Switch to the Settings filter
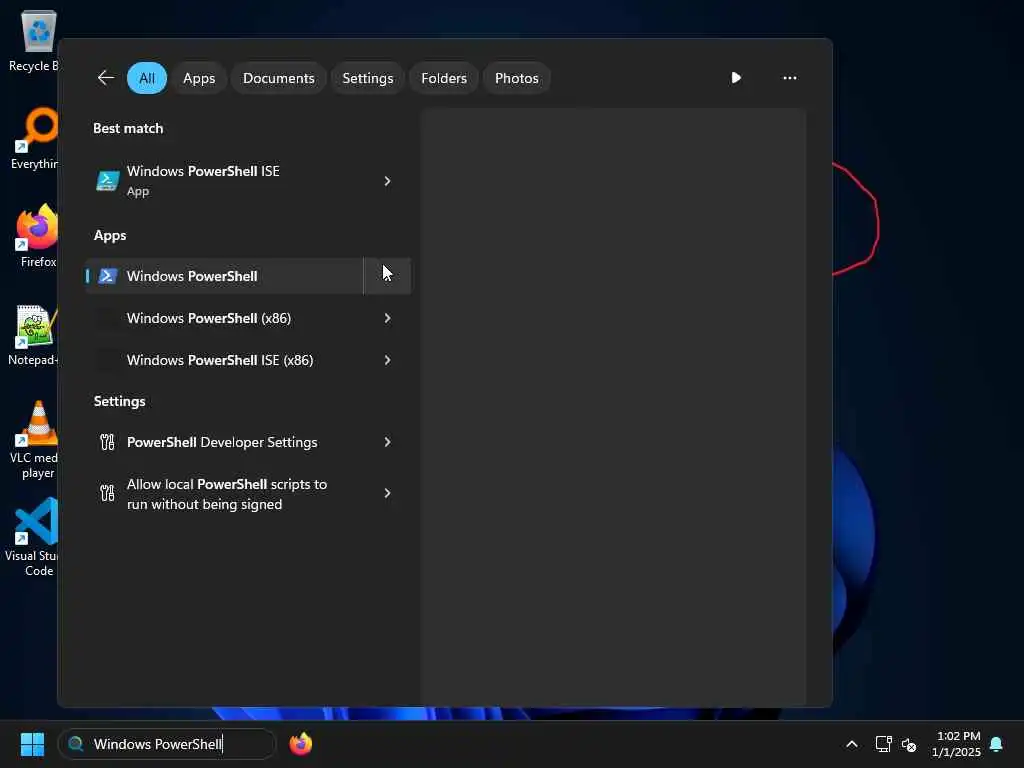 (x=368, y=78)
